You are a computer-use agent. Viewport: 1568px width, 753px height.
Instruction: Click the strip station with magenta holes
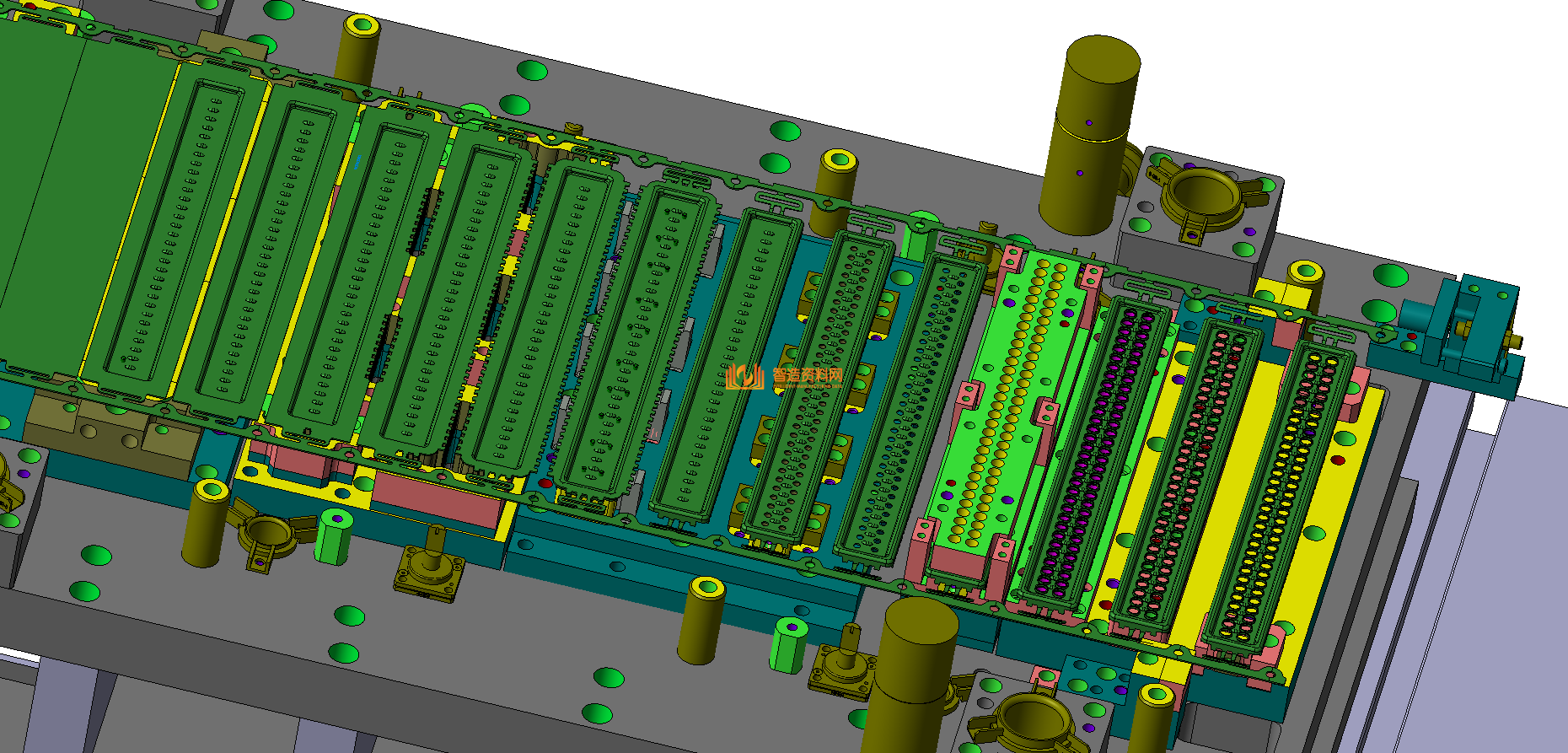[1096, 455]
